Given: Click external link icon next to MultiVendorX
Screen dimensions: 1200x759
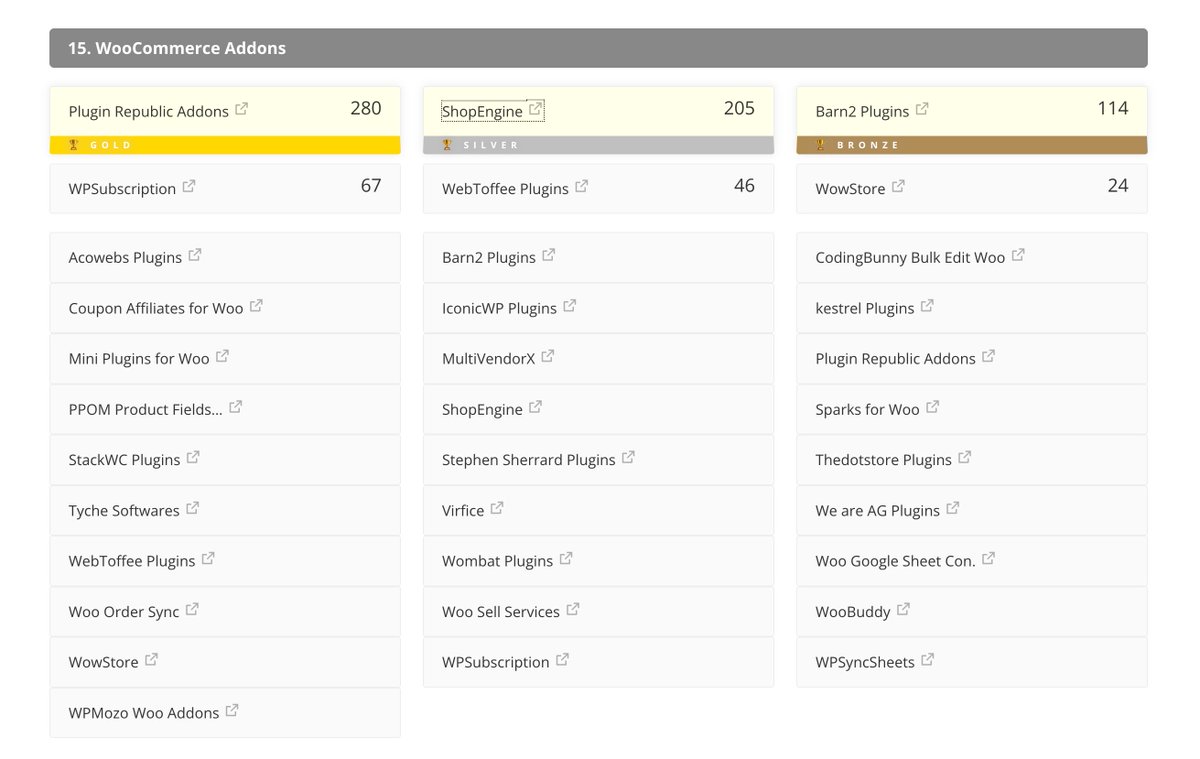Looking at the screenshot, I should [548, 357].
